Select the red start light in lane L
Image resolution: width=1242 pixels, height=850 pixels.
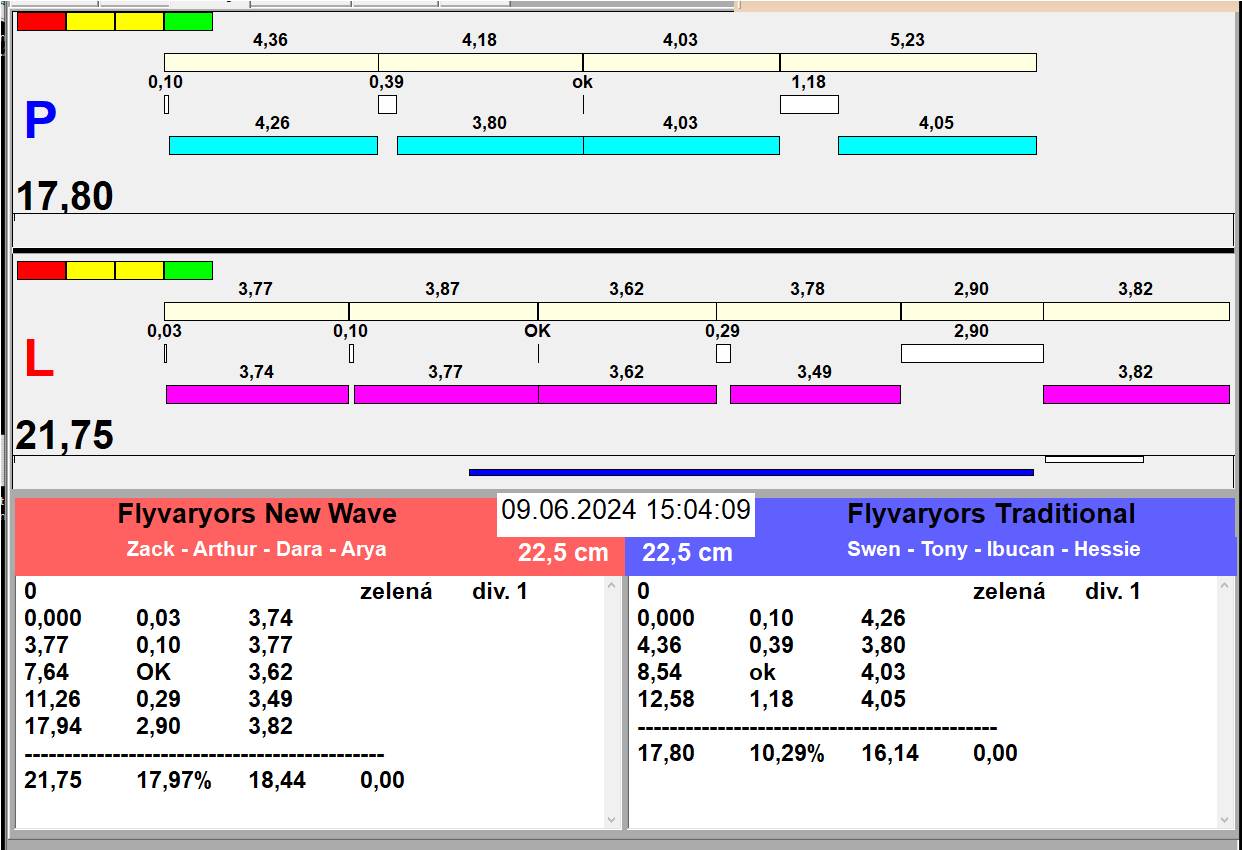tap(41, 271)
